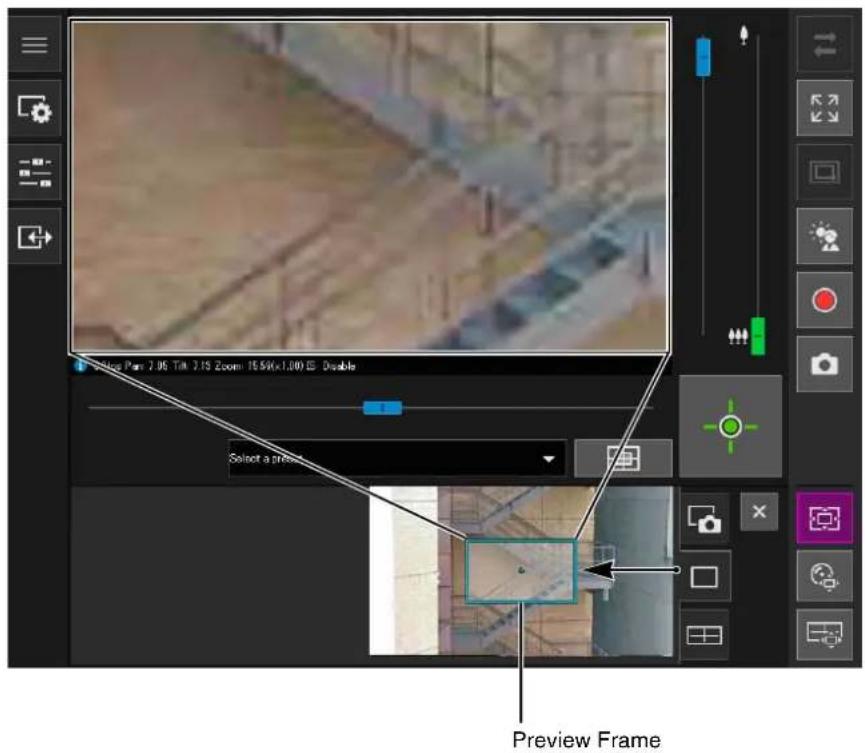Viewport: 865px width, 753px height.
Task: Click the switch arrows icon
Action: 824,44
